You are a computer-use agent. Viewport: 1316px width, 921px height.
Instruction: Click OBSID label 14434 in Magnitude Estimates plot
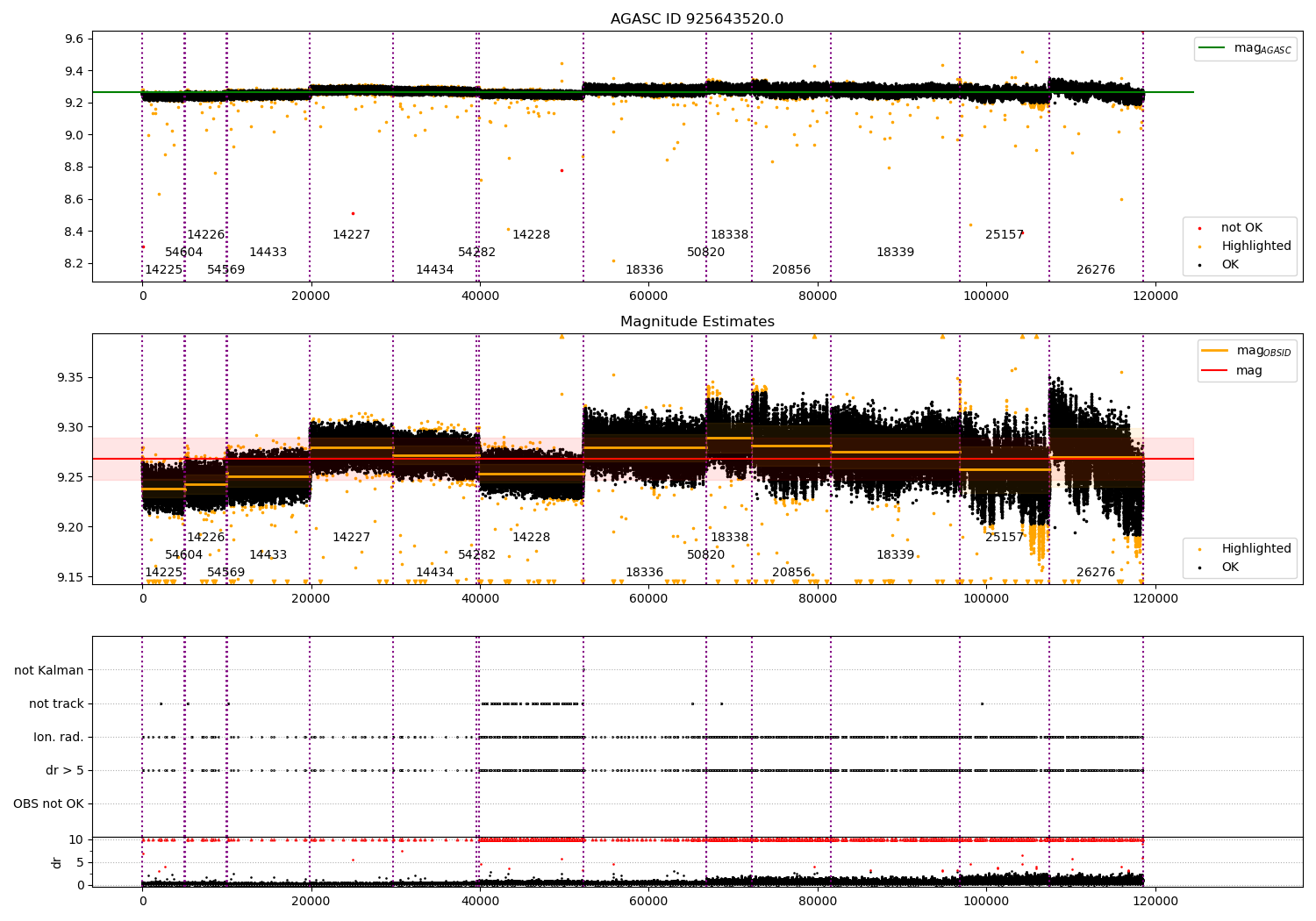point(435,573)
